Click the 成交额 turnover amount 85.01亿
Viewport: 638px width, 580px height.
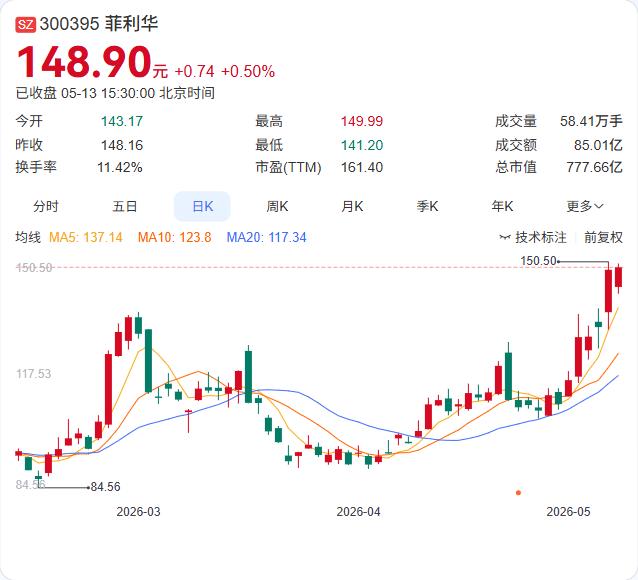pos(598,145)
